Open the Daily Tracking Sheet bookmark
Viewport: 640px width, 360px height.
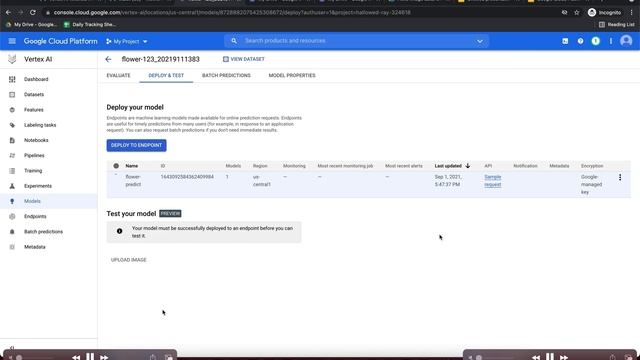coord(90,24)
